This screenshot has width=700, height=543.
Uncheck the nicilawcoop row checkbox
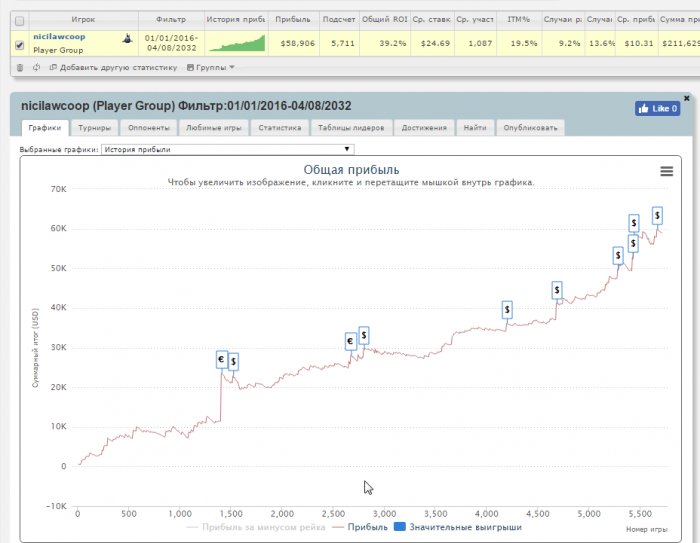20,45
